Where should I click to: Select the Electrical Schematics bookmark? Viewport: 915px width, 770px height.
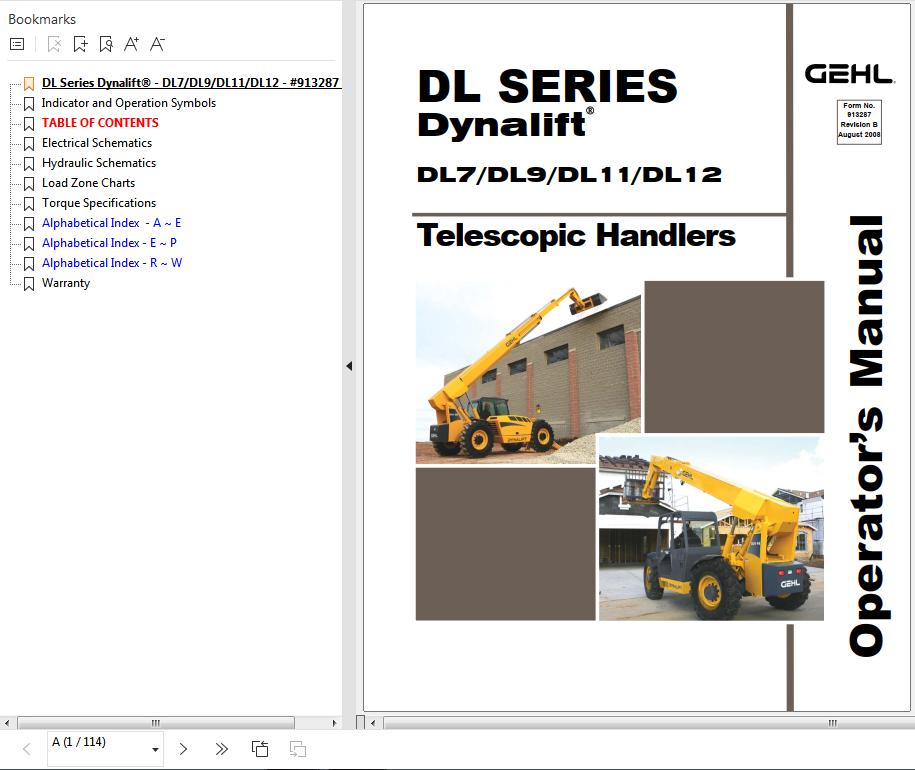(x=97, y=143)
